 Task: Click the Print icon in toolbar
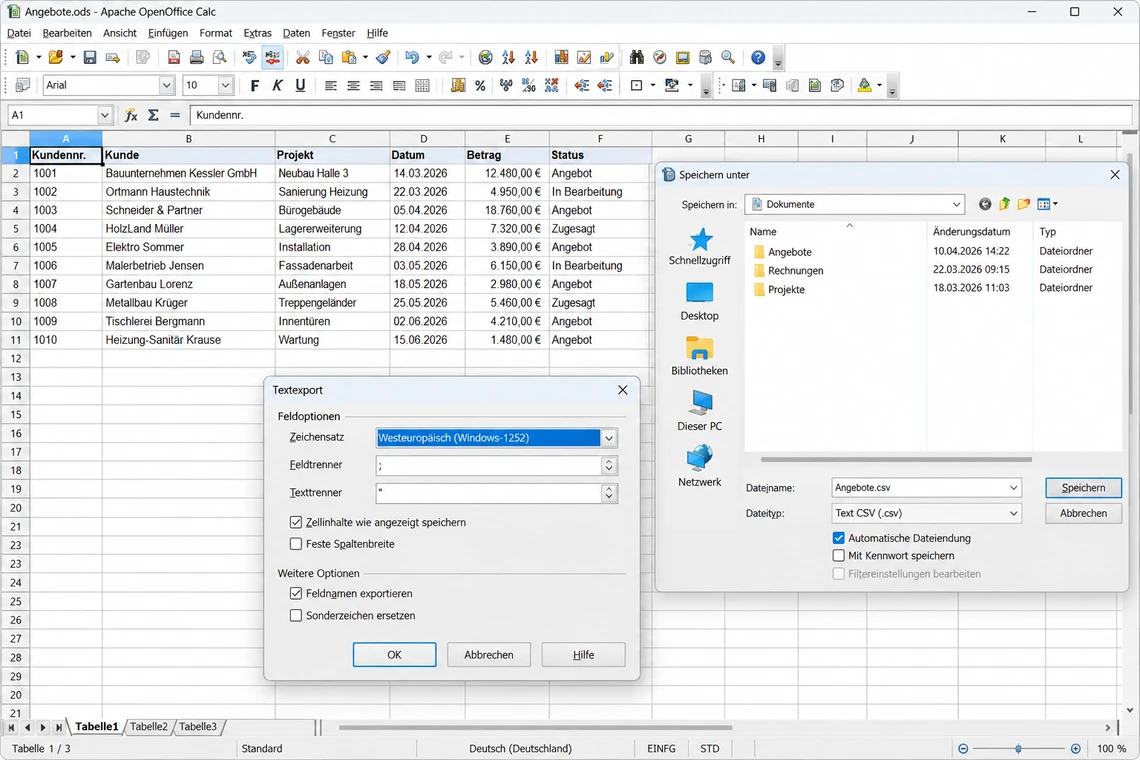pos(196,57)
